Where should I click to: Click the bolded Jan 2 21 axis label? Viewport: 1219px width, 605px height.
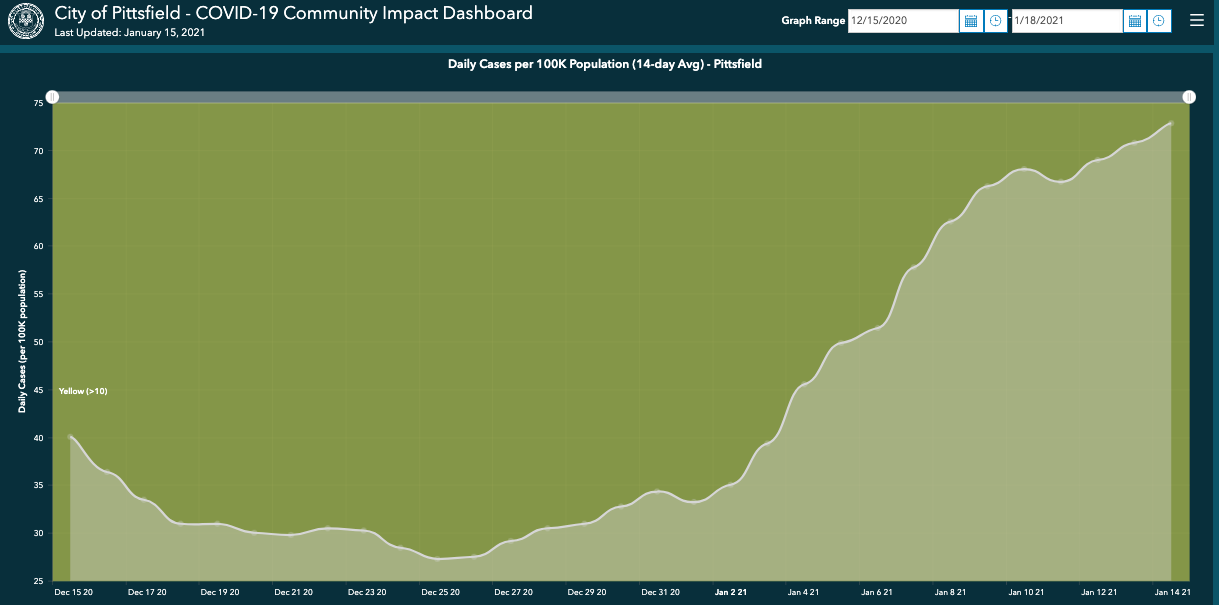click(x=731, y=592)
